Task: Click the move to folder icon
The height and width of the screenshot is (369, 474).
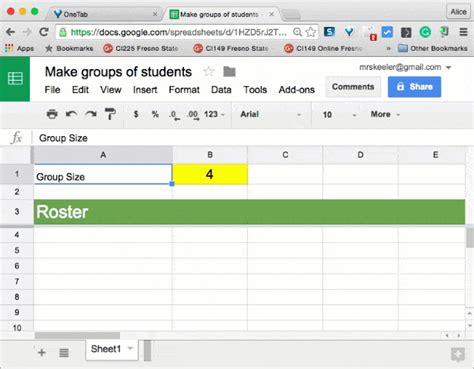Action: tap(229, 71)
